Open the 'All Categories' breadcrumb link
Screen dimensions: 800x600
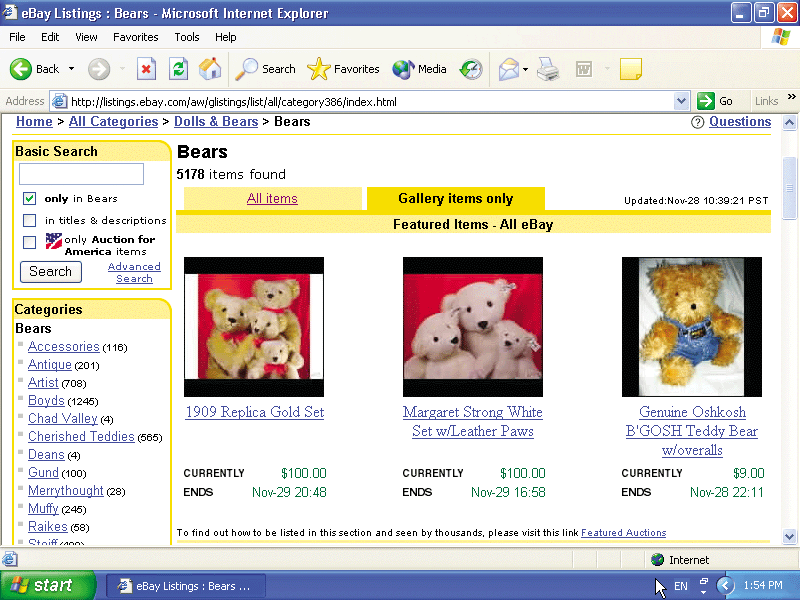pyautogui.click(x=114, y=122)
